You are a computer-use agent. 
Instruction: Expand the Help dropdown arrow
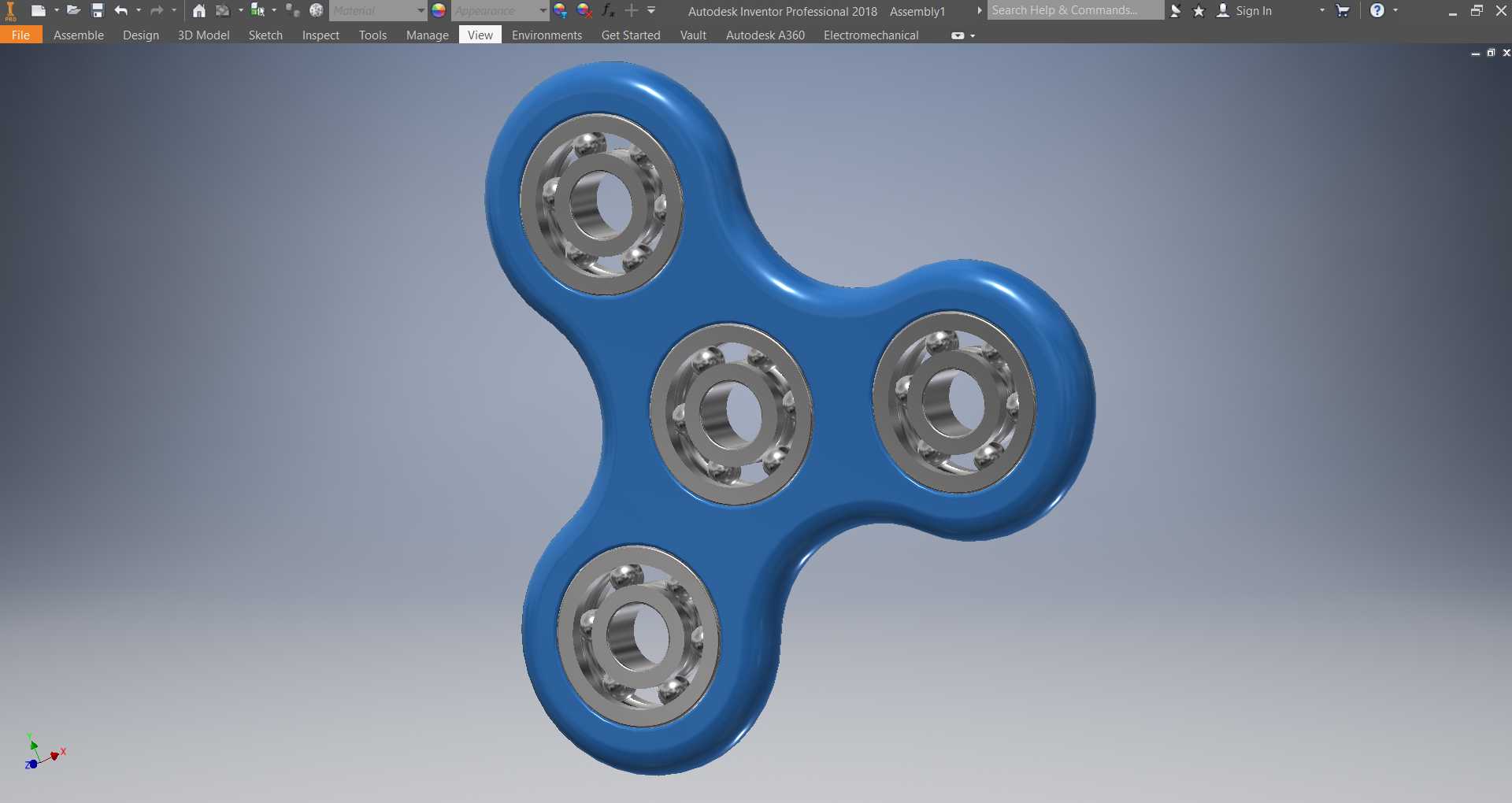point(1395,10)
